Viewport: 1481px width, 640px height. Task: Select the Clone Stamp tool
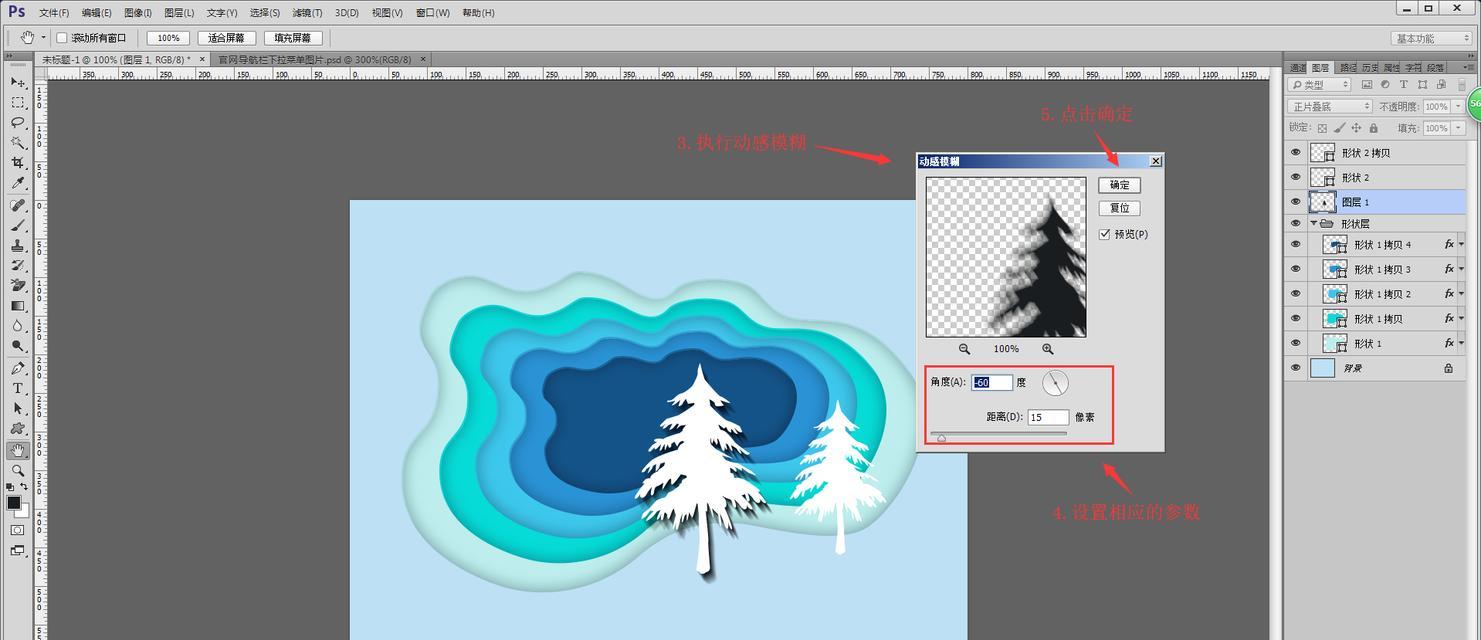coord(17,245)
